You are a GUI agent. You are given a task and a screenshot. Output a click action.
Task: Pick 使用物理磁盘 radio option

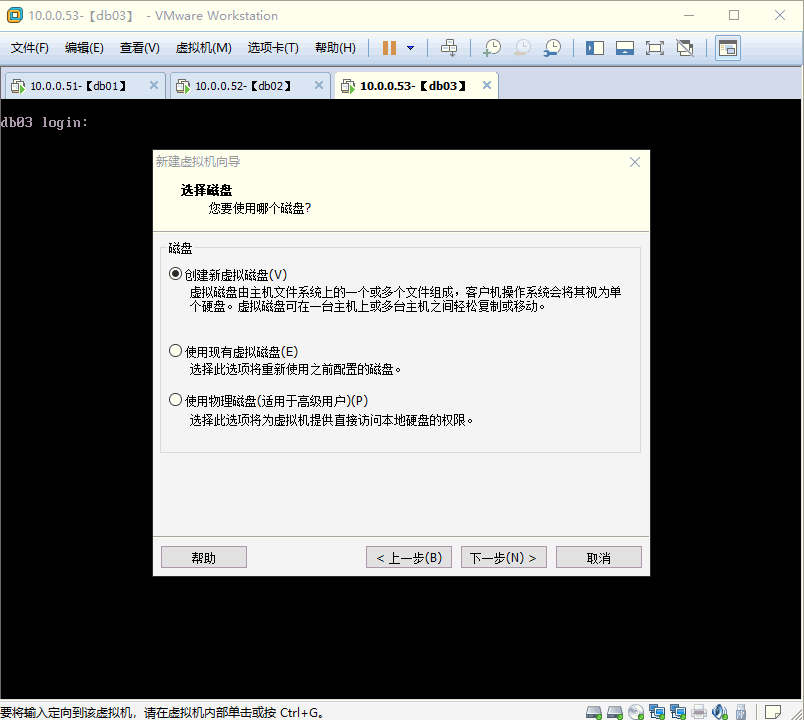pyautogui.click(x=176, y=400)
